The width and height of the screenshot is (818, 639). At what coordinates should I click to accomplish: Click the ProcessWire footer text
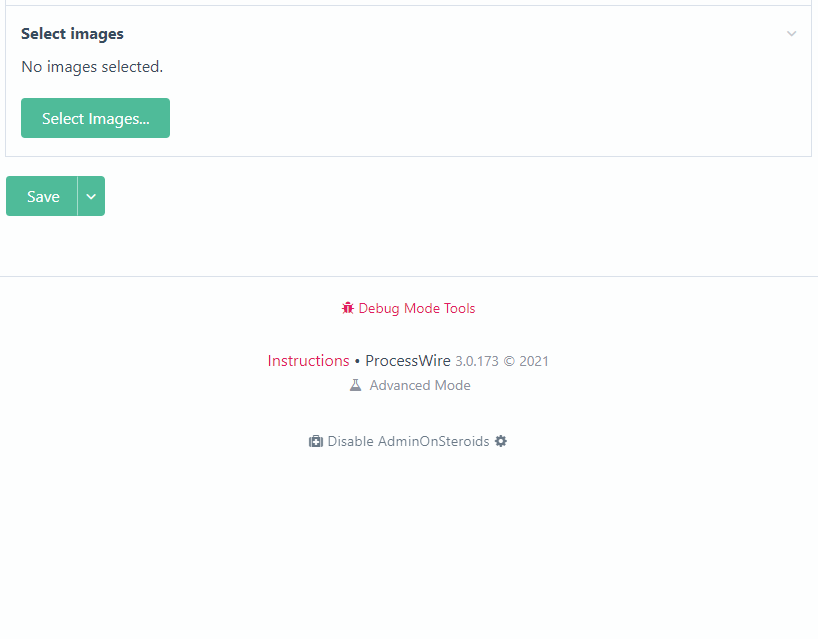pos(408,360)
